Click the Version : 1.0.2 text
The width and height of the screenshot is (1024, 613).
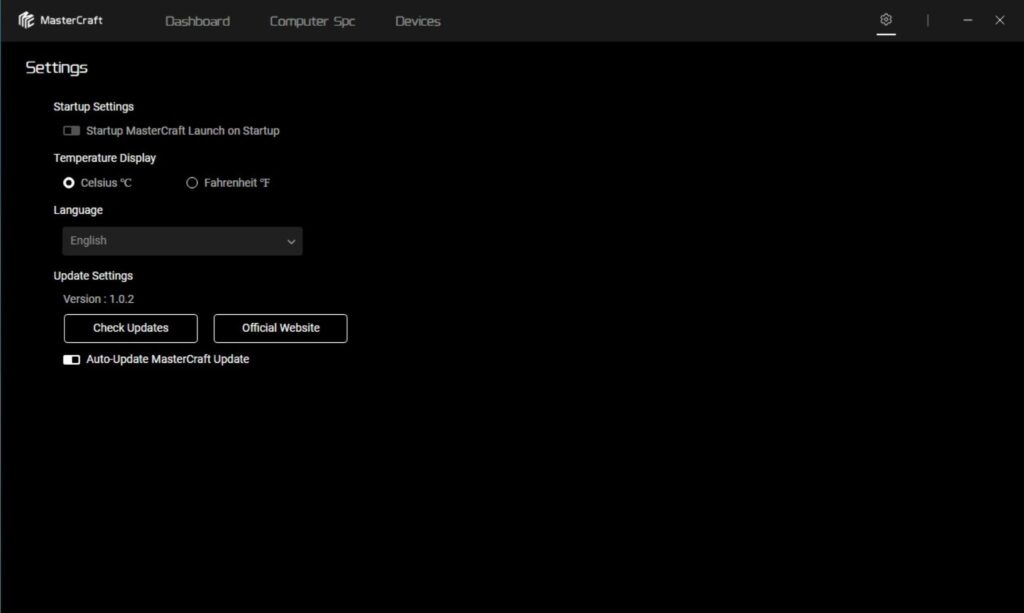click(99, 299)
